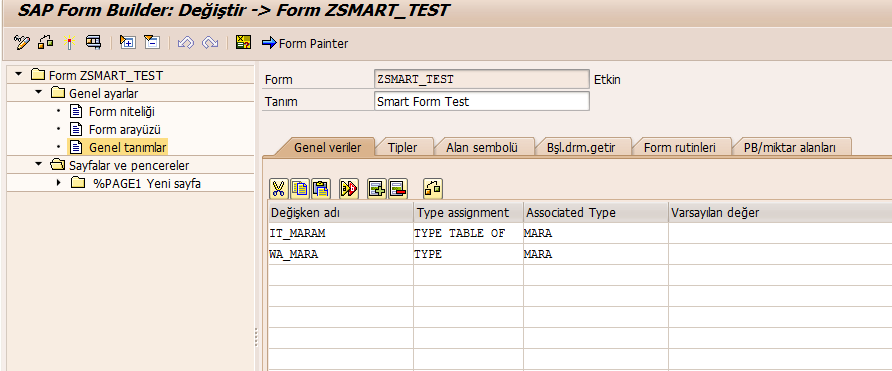Click the insert row icon
Screen dimensions: 892x371
point(377,188)
